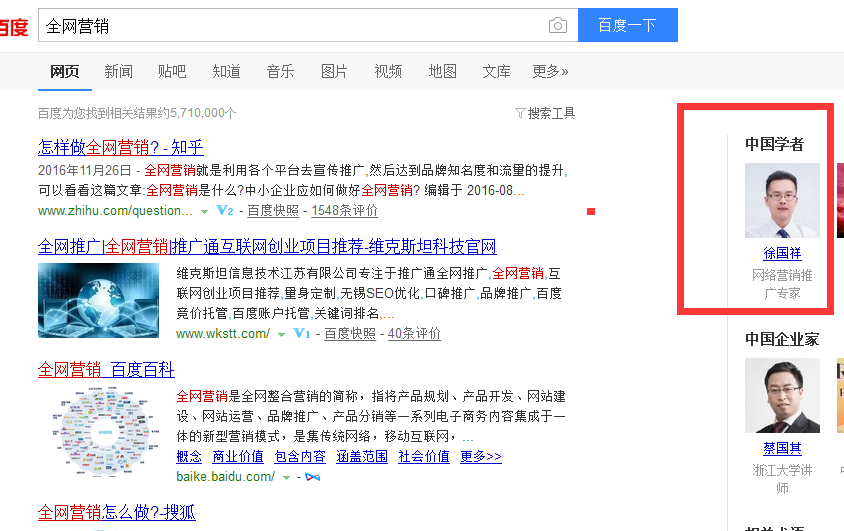
Task: Open result 怎样做全网营销? - 知乎
Action: coord(121,147)
